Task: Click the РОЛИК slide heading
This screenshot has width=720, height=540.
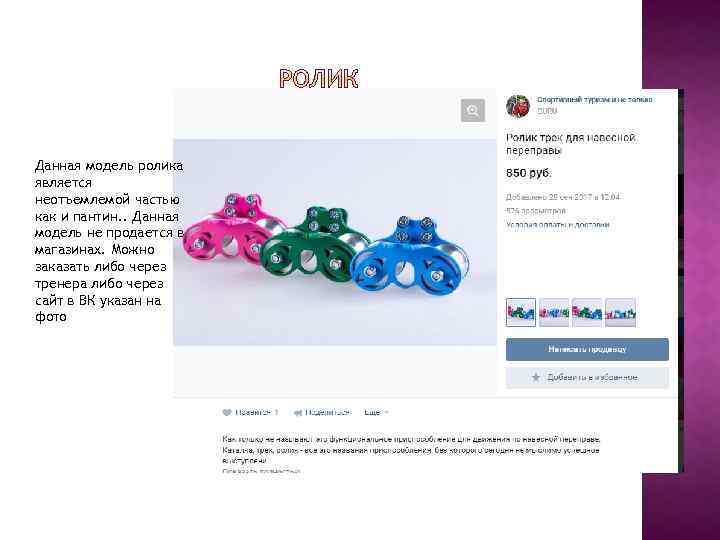Action: (319, 79)
